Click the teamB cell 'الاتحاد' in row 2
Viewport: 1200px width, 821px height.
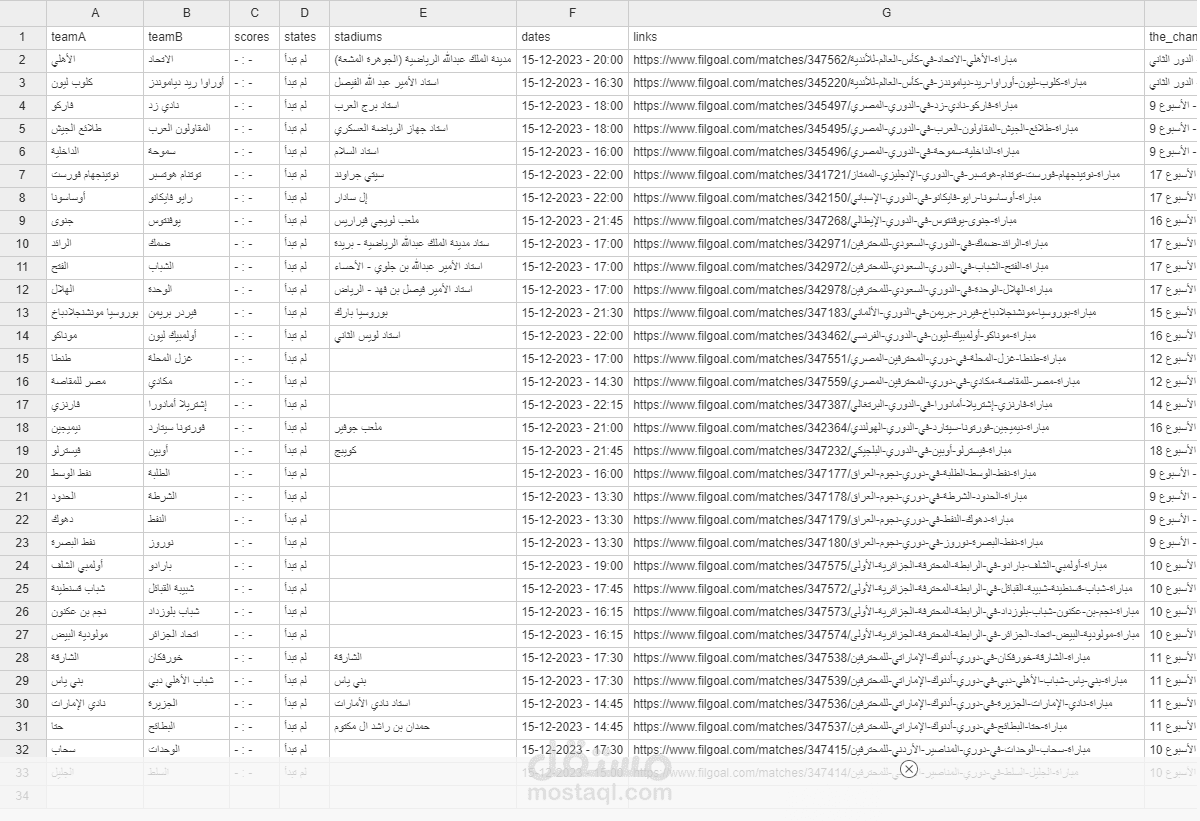187,60
